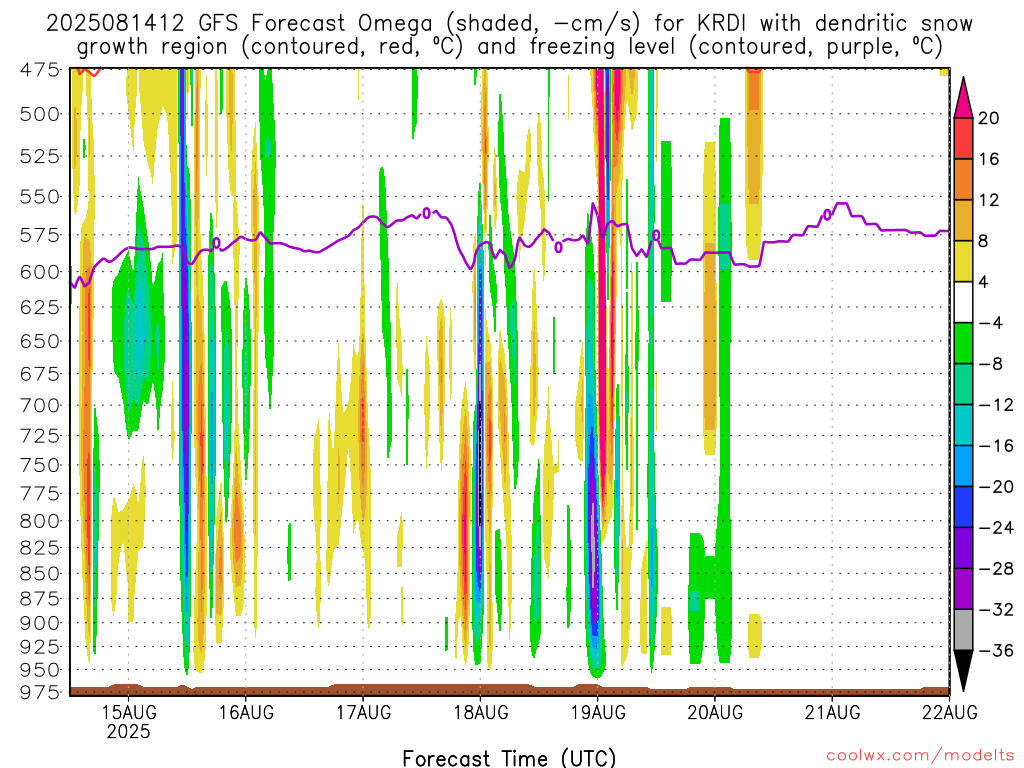Viewport: 1024px width, 768px height.
Task: Click the colorbar value 20 label
Action: (989, 118)
